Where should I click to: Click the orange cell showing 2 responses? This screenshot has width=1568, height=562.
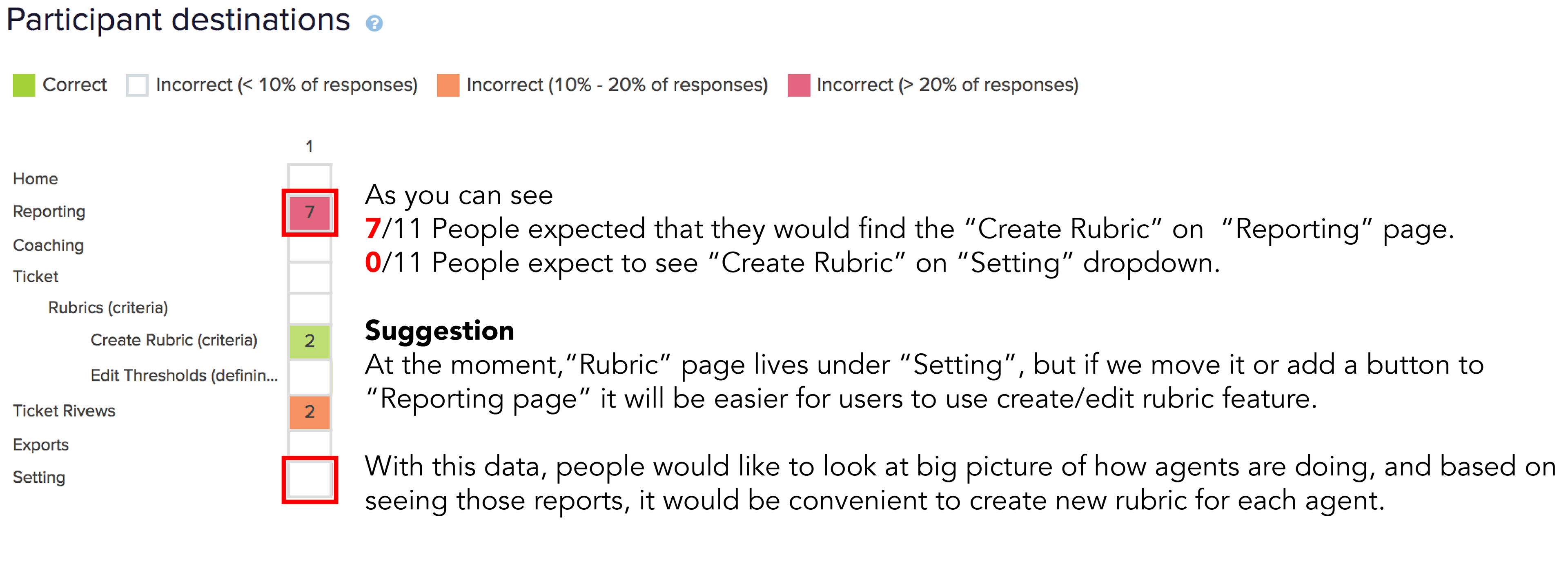pyautogui.click(x=309, y=412)
